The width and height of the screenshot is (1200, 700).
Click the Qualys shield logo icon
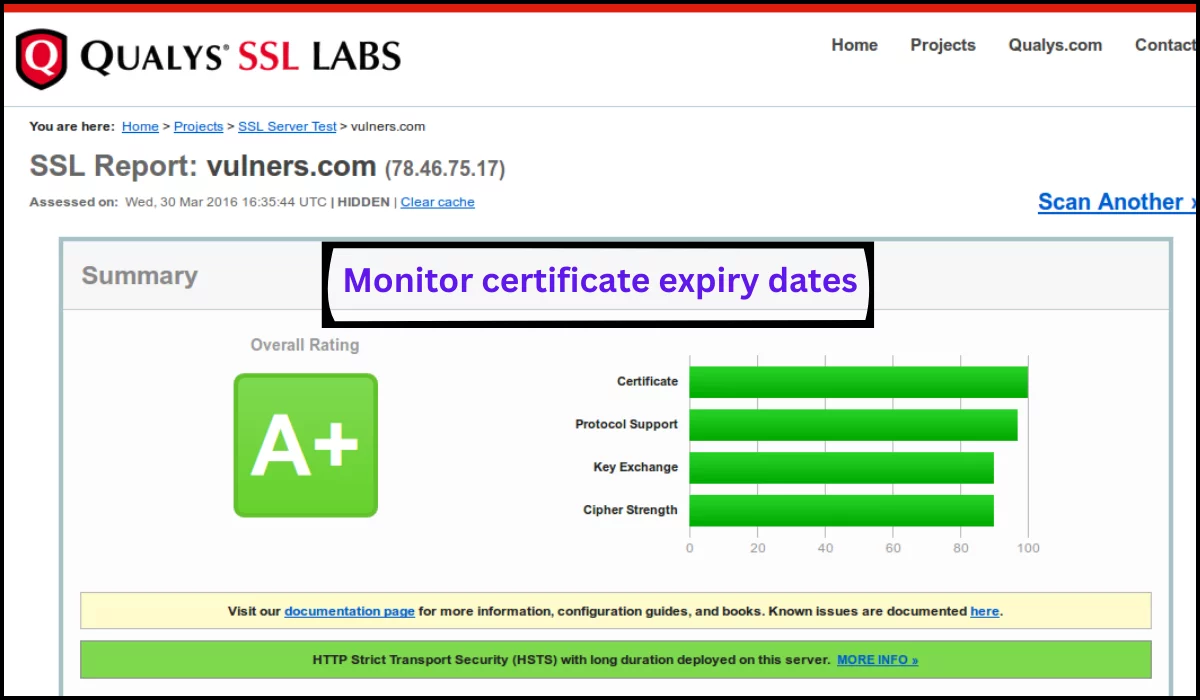41,59
